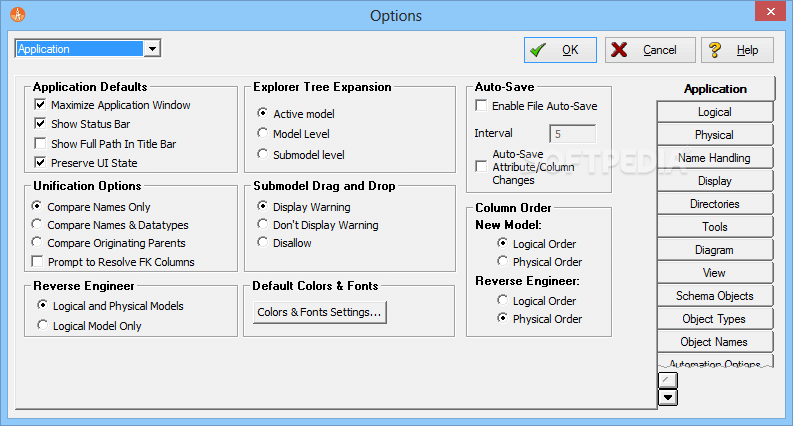This screenshot has width=793, height=426.
Task: Click the red X Cancel button
Action: coord(650,50)
